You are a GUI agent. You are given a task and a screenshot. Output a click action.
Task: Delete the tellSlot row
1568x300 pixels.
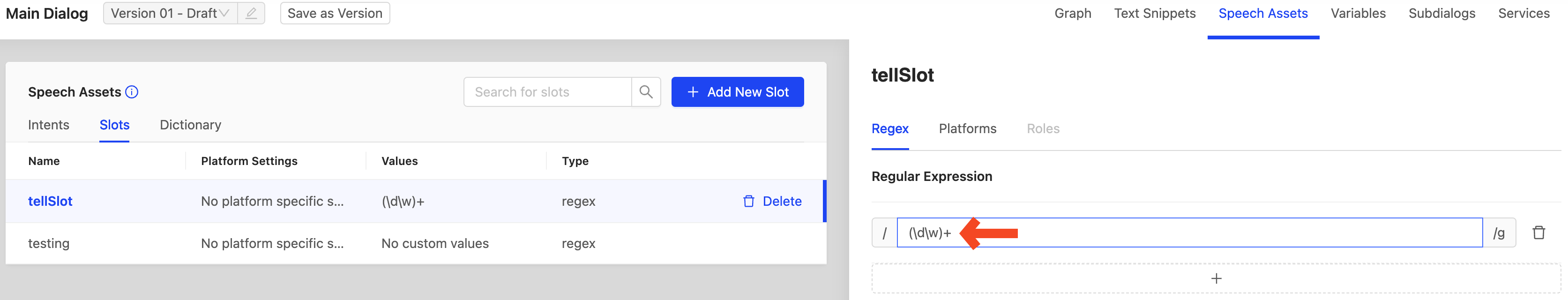tap(772, 202)
